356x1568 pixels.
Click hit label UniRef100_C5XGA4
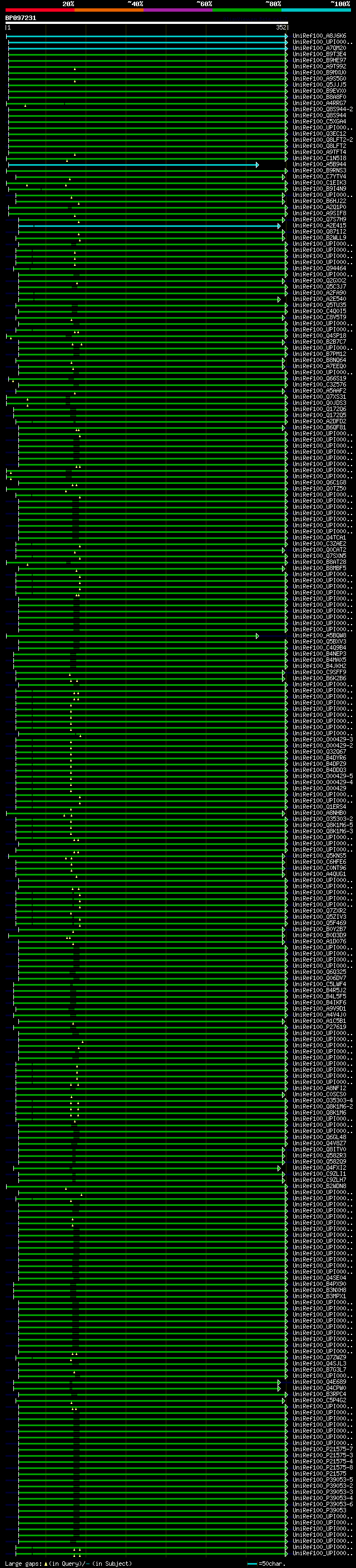(x=319, y=122)
